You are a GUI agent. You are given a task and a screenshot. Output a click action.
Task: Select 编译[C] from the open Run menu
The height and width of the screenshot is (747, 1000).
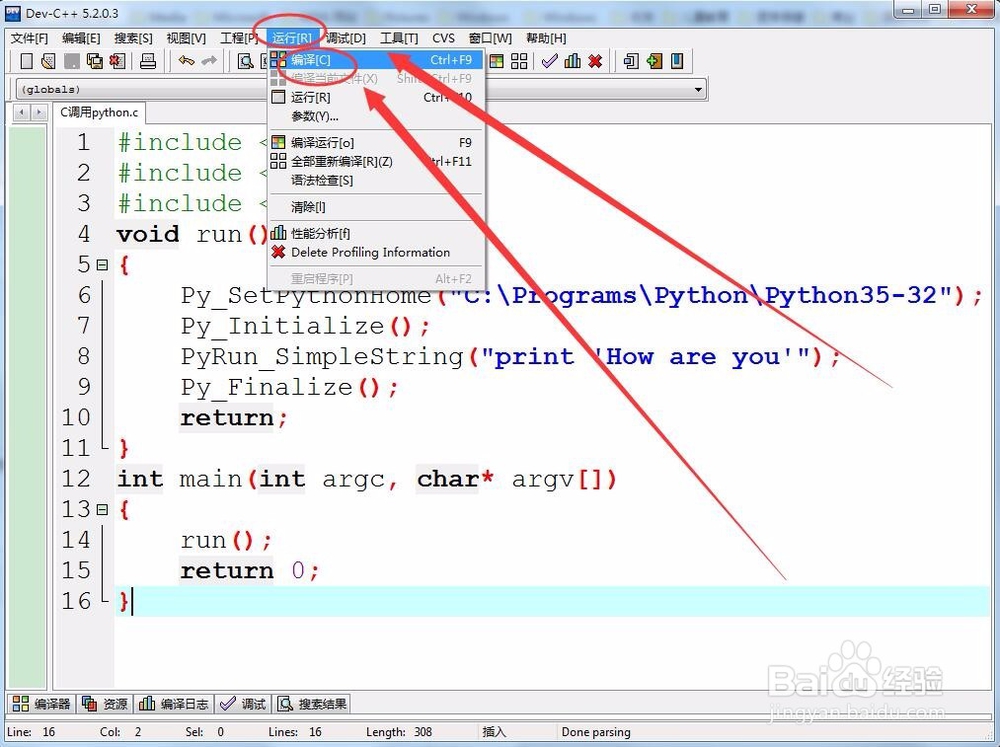(x=310, y=60)
